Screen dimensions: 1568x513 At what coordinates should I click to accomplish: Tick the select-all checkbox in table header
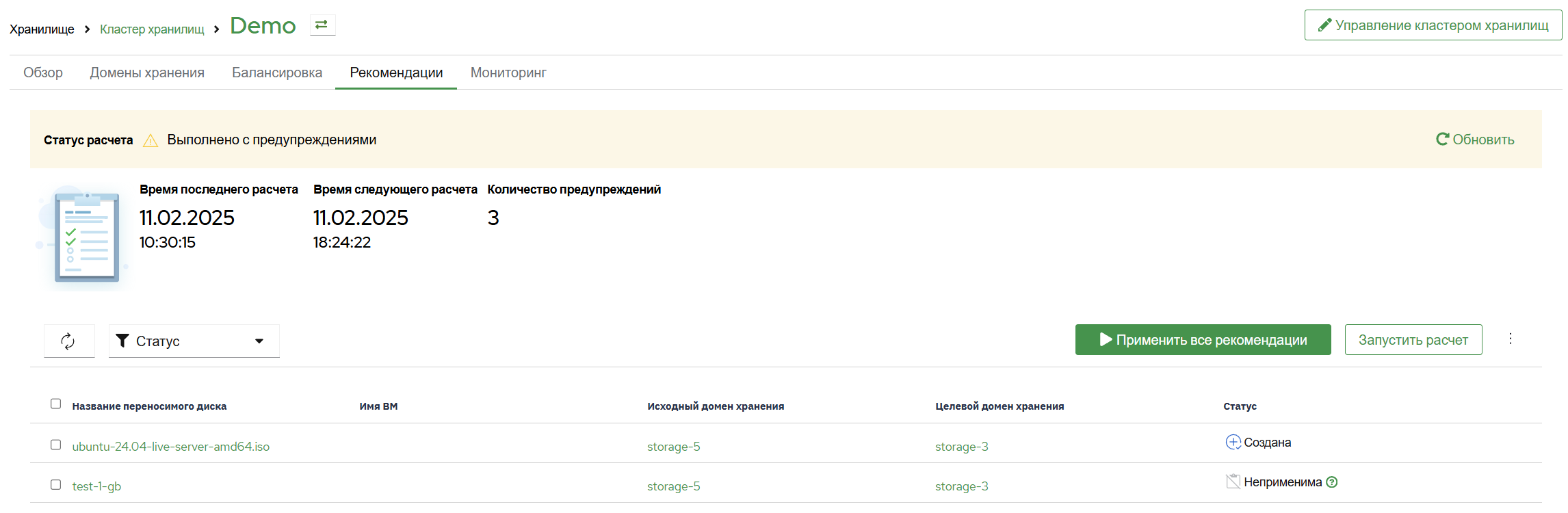(x=56, y=404)
